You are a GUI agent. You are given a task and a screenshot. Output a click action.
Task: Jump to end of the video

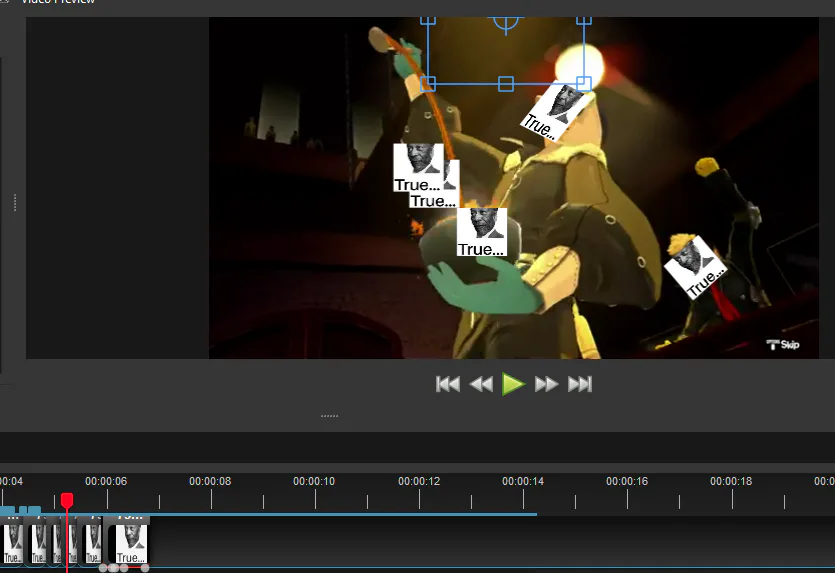coord(580,384)
